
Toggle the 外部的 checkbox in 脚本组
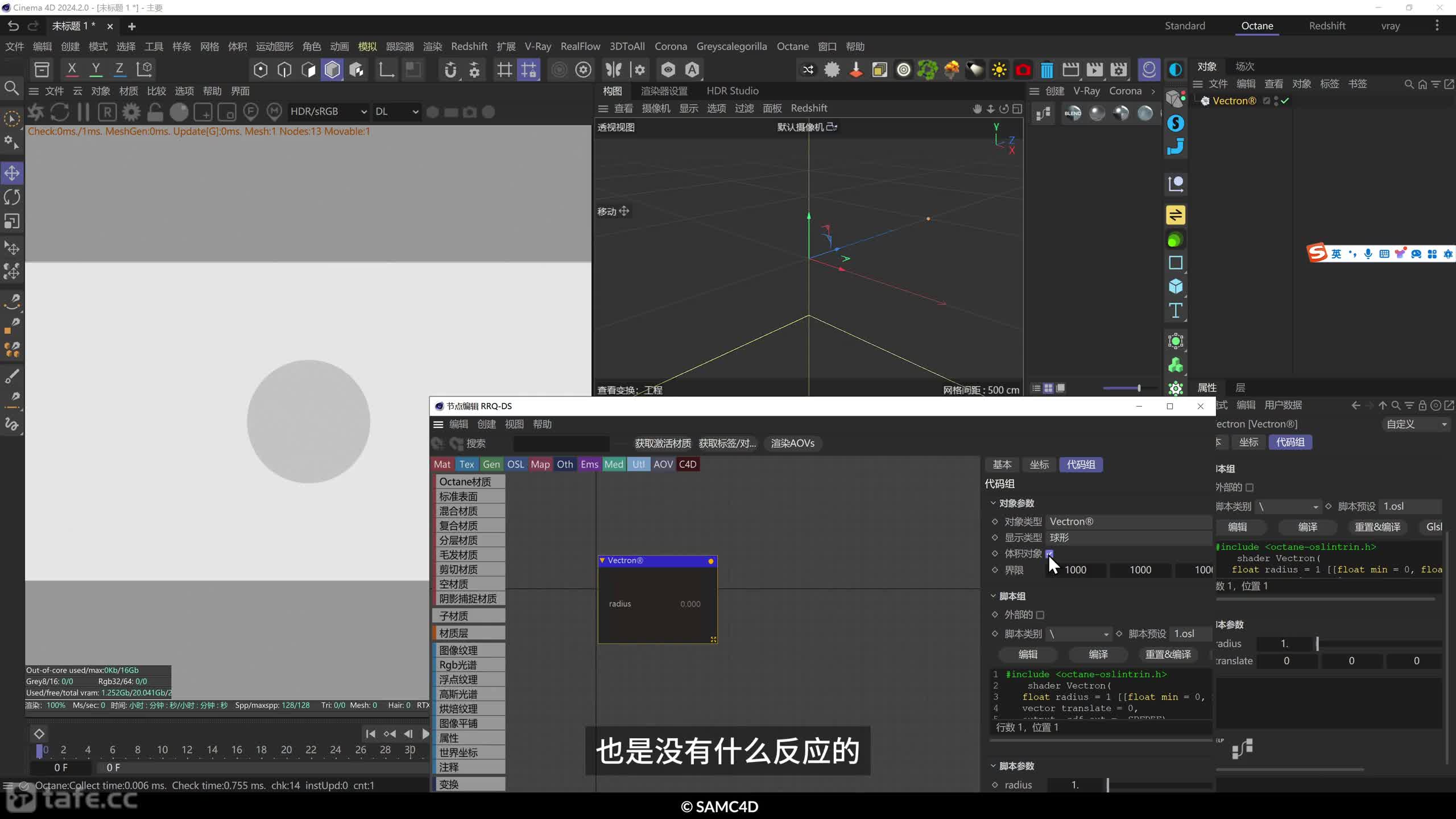[x=1039, y=614]
